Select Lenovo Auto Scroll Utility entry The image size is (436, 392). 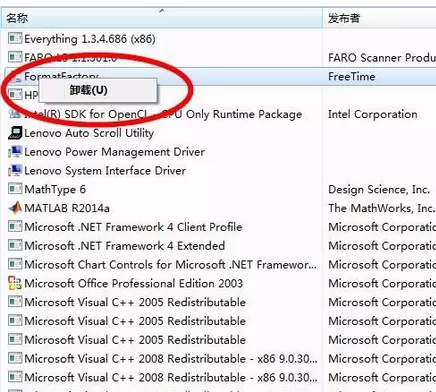click(89, 133)
